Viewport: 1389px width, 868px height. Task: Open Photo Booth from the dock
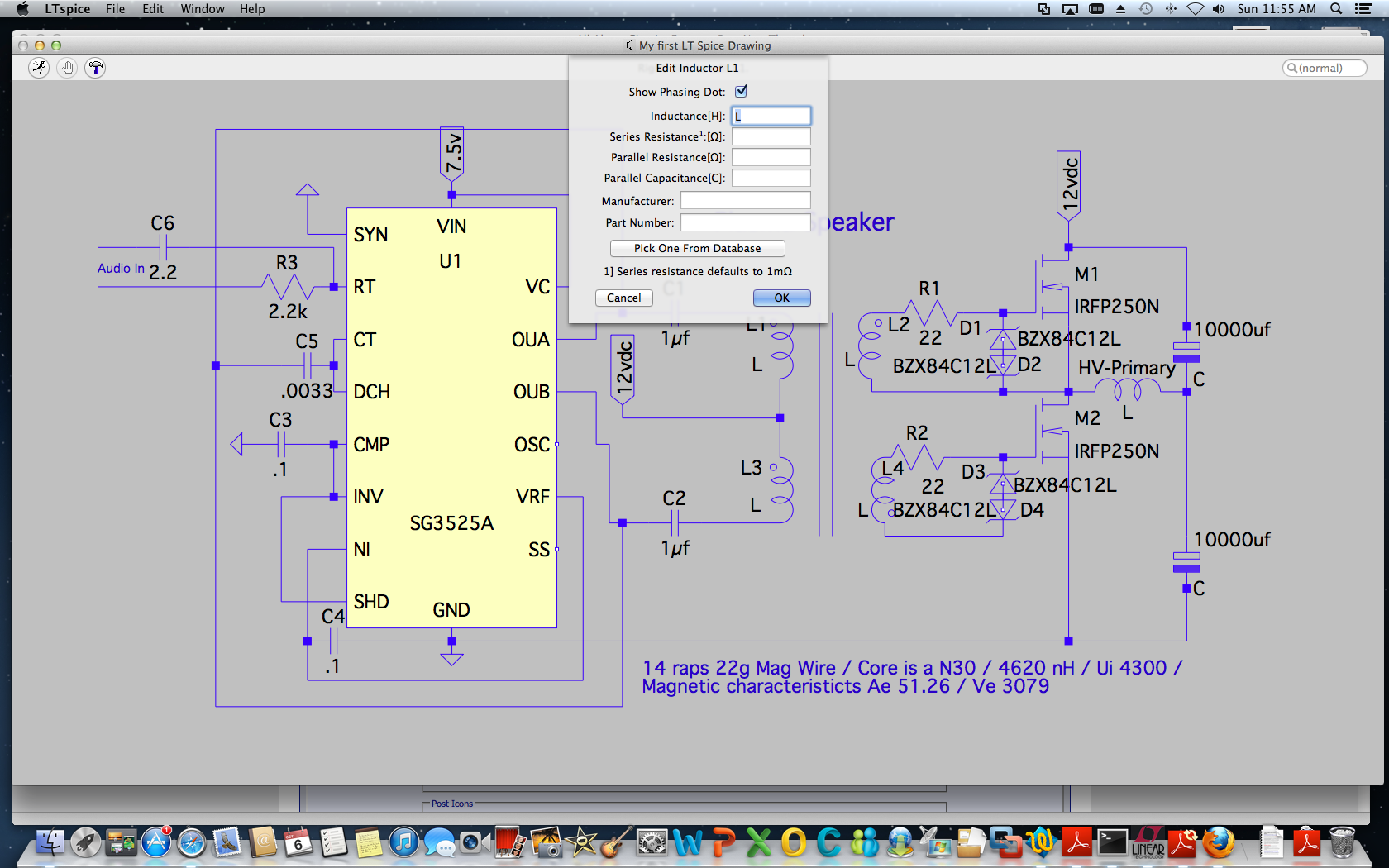tap(510, 842)
